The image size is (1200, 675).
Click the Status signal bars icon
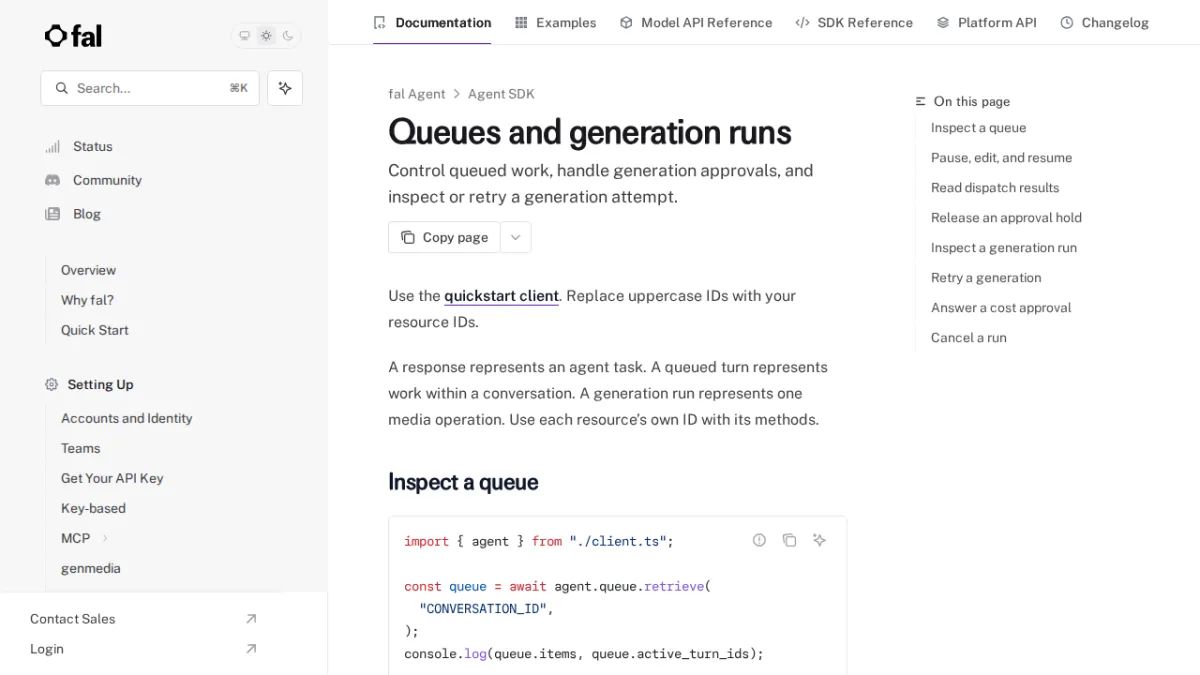(52, 147)
